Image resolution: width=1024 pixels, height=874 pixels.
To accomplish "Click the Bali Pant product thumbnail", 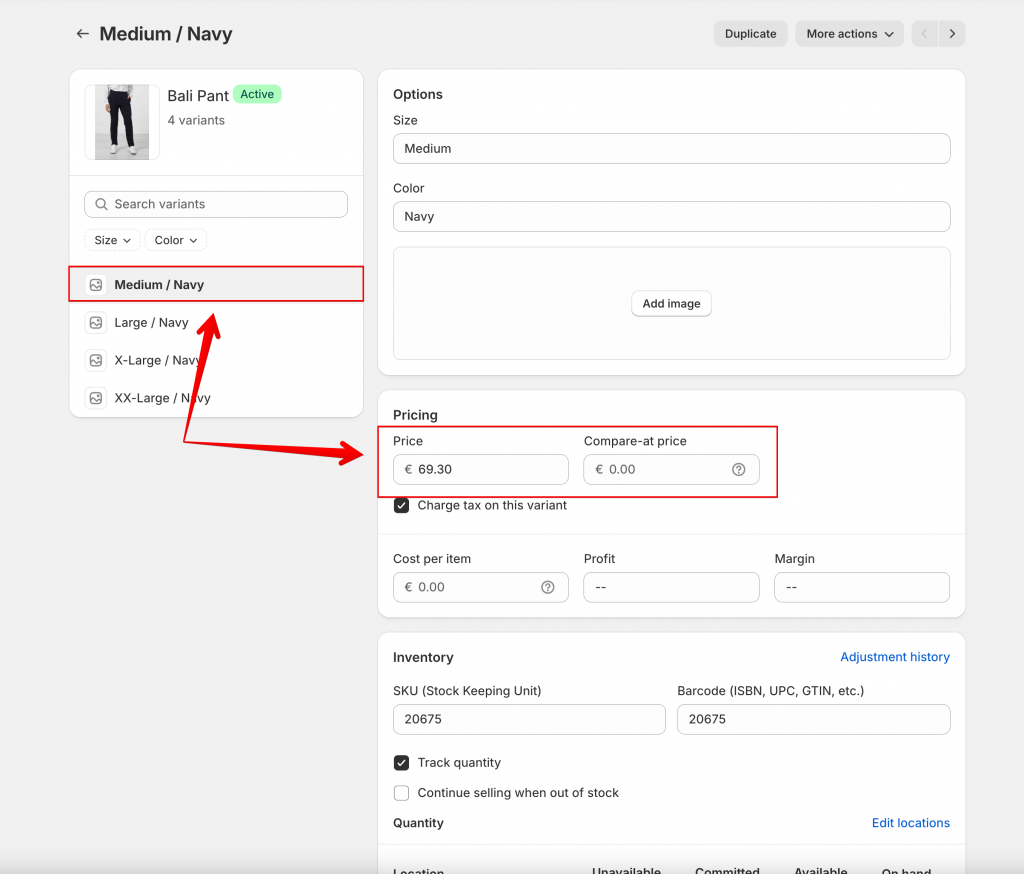I will point(122,122).
